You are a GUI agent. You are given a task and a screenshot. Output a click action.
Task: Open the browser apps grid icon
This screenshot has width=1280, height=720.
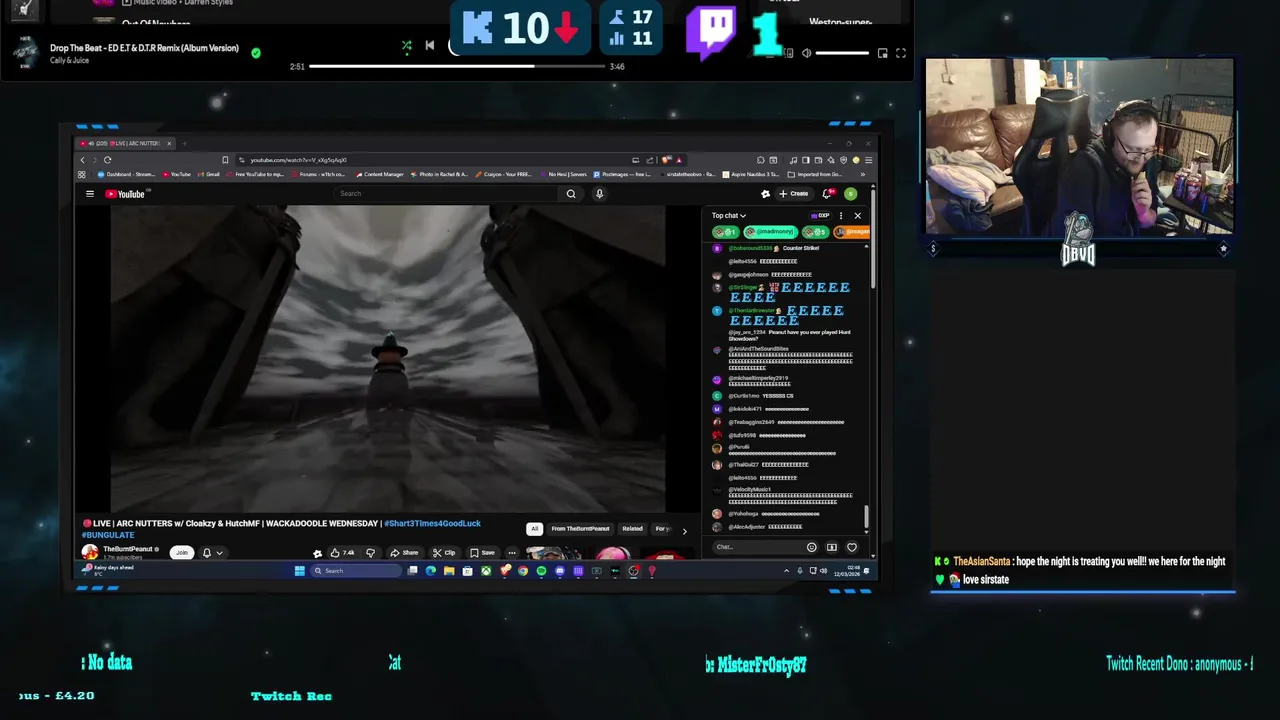83,174
